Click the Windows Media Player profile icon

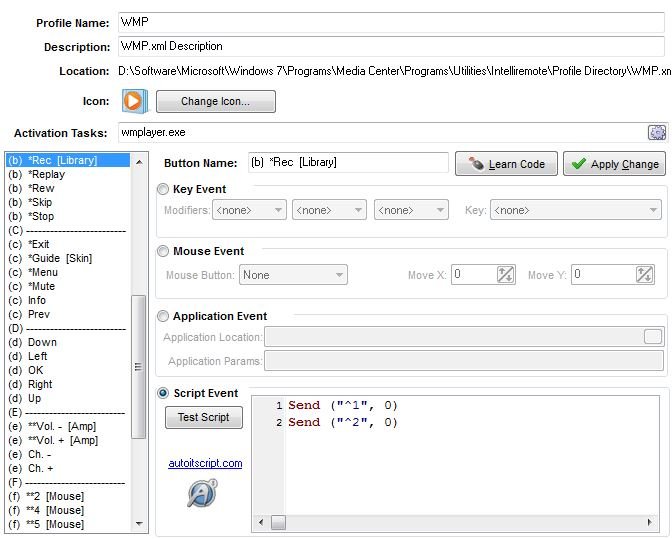coord(135,101)
